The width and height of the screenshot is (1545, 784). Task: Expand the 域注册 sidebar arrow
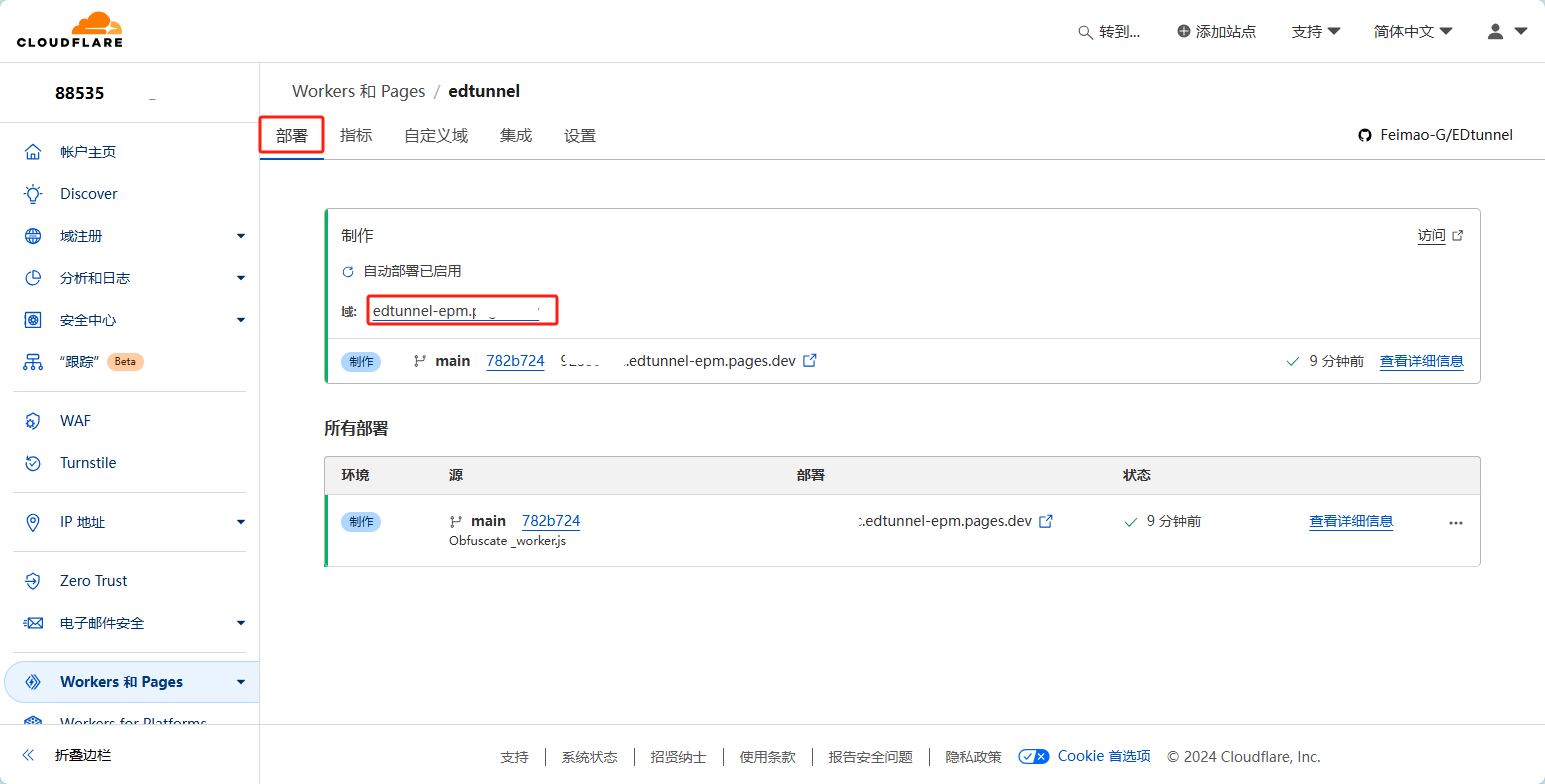point(241,236)
